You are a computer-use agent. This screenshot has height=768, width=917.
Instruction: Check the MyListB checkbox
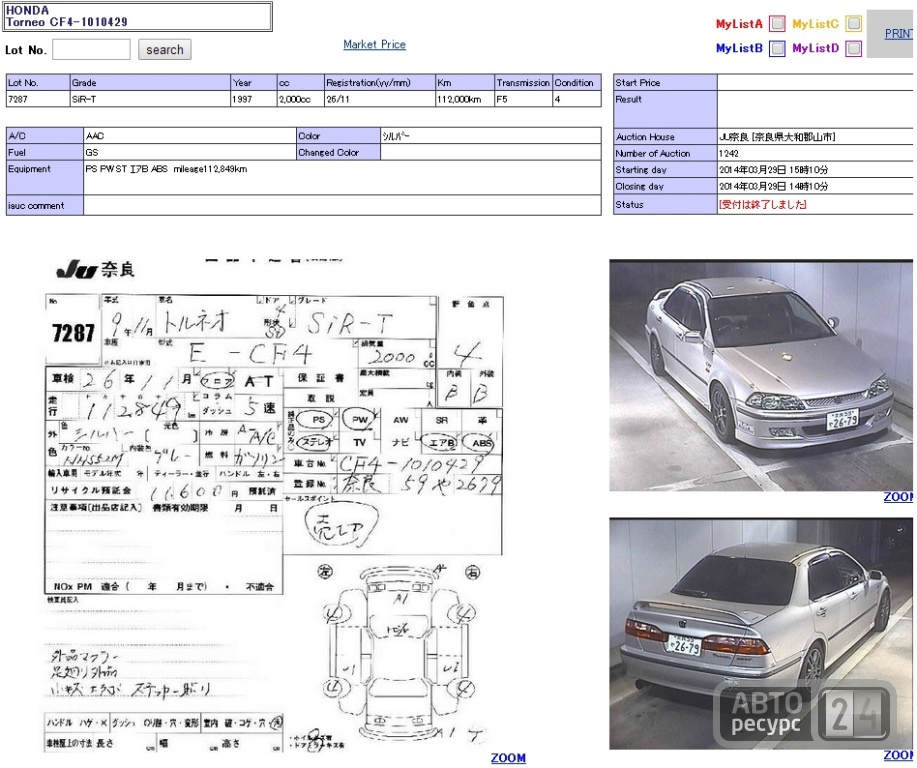click(x=777, y=48)
